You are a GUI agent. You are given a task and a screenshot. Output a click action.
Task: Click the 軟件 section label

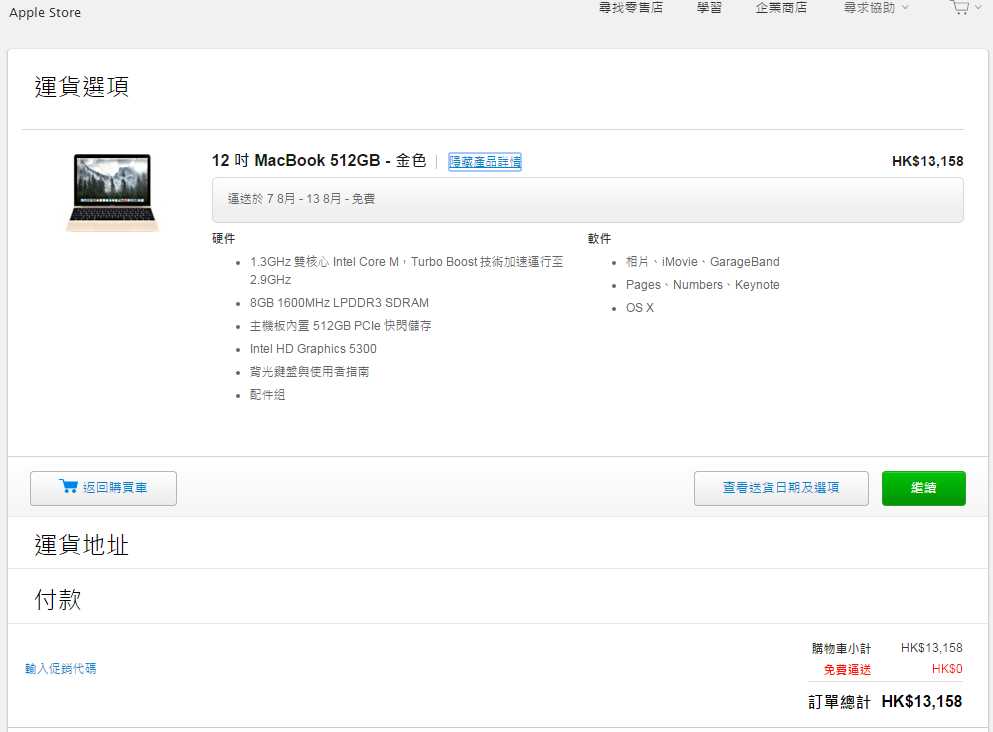pyautogui.click(x=599, y=239)
